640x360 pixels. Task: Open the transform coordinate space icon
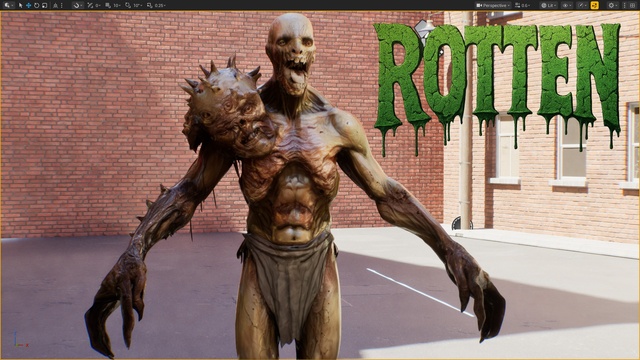(x=55, y=5)
